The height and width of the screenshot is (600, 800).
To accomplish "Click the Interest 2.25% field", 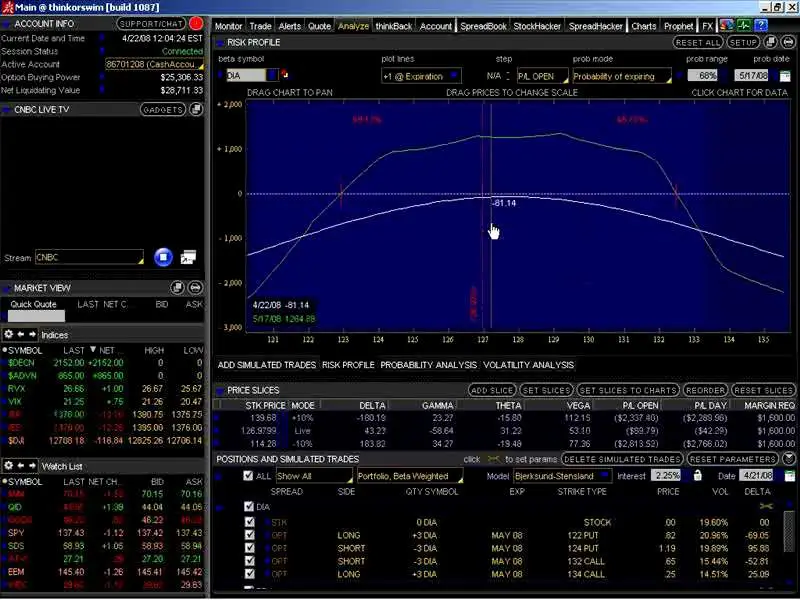I will (666, 476).
